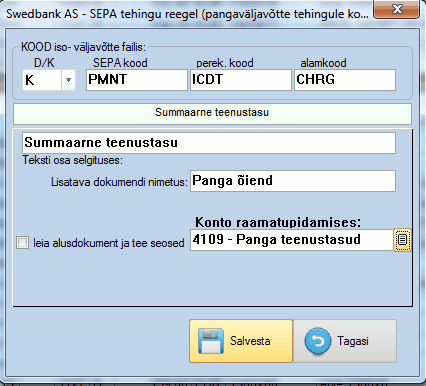Open the account list picker icon
Image resolution: width=426 pixels, height=386 pixels.
[403, 240]
